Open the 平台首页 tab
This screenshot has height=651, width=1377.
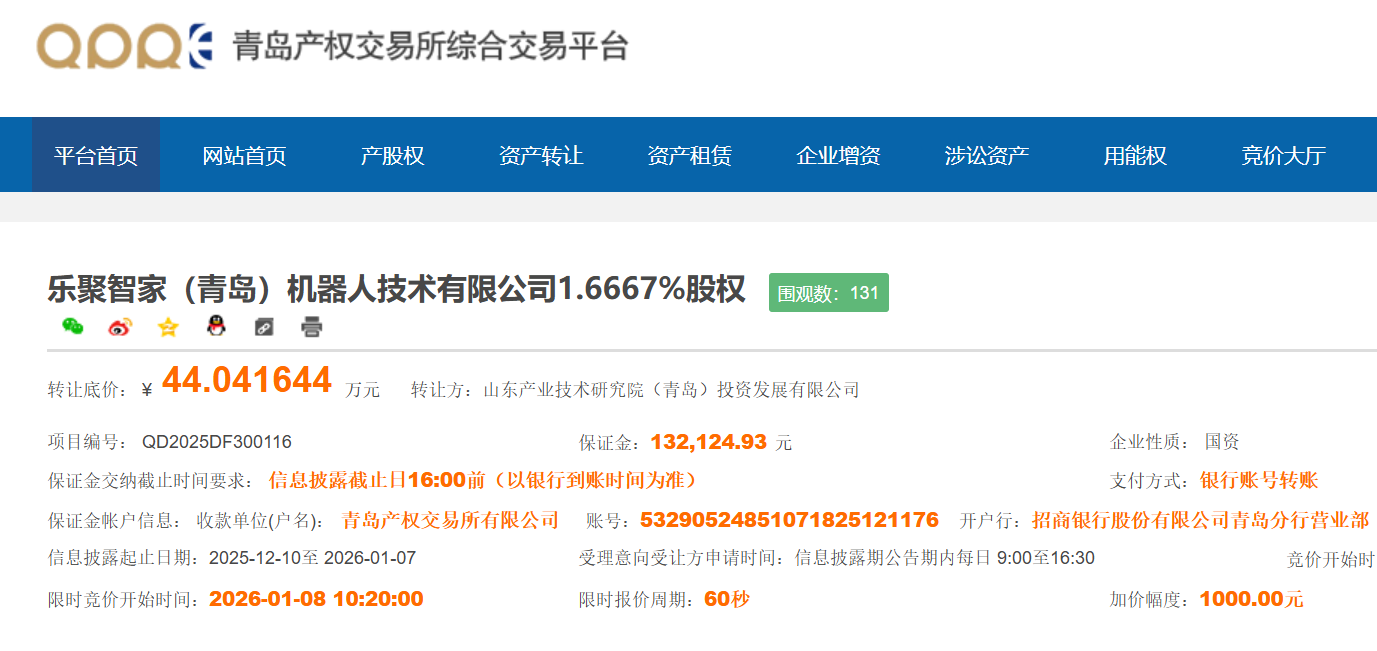point(96,155)
